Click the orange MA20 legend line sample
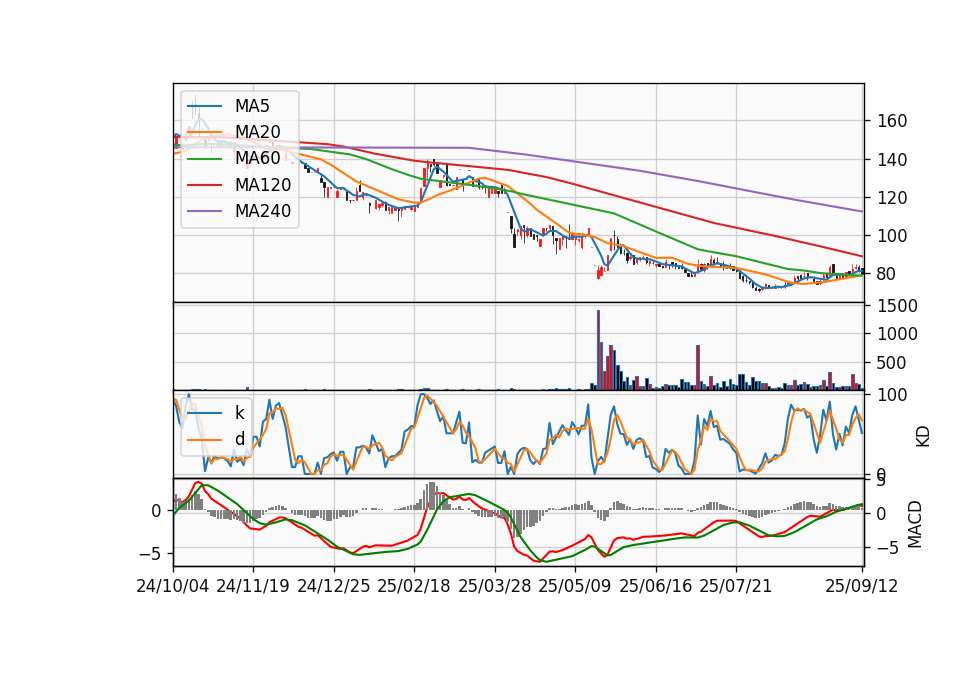 pyautogui.click(x=204, y=132)
